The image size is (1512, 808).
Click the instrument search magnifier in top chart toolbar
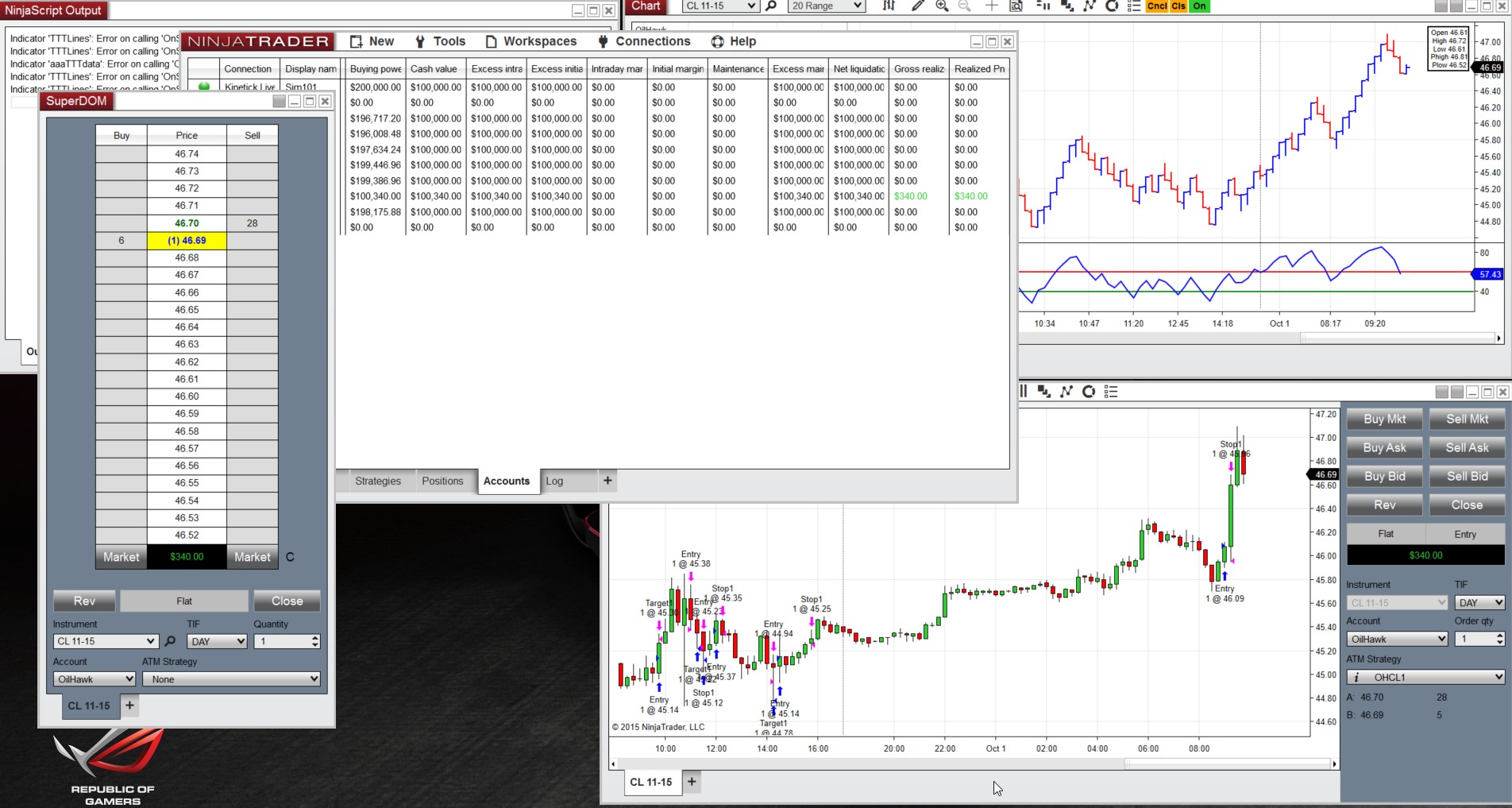point(770,6)
